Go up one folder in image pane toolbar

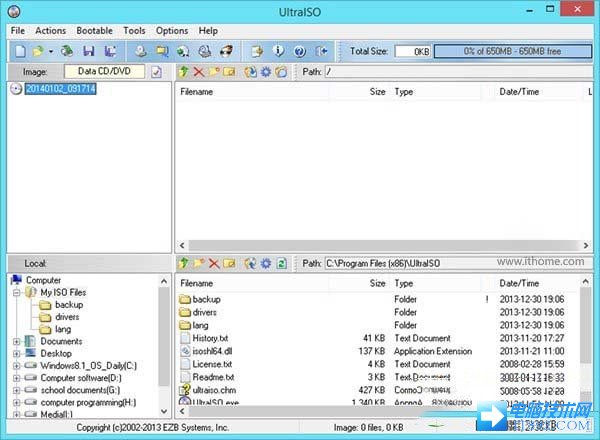pyautogui.click(x=183, y=72)
